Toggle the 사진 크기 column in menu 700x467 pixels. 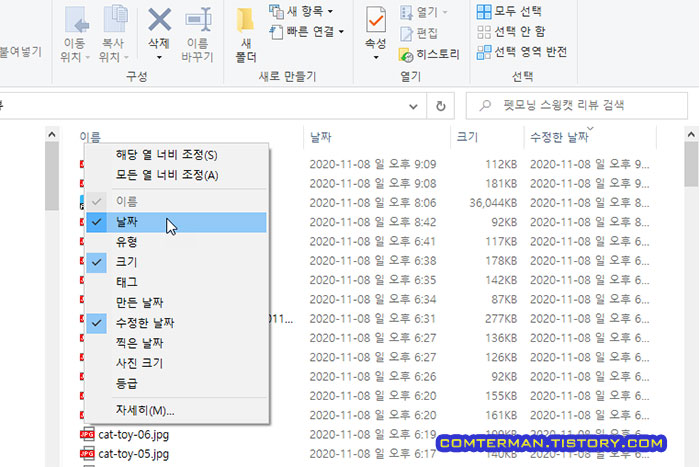177,363
